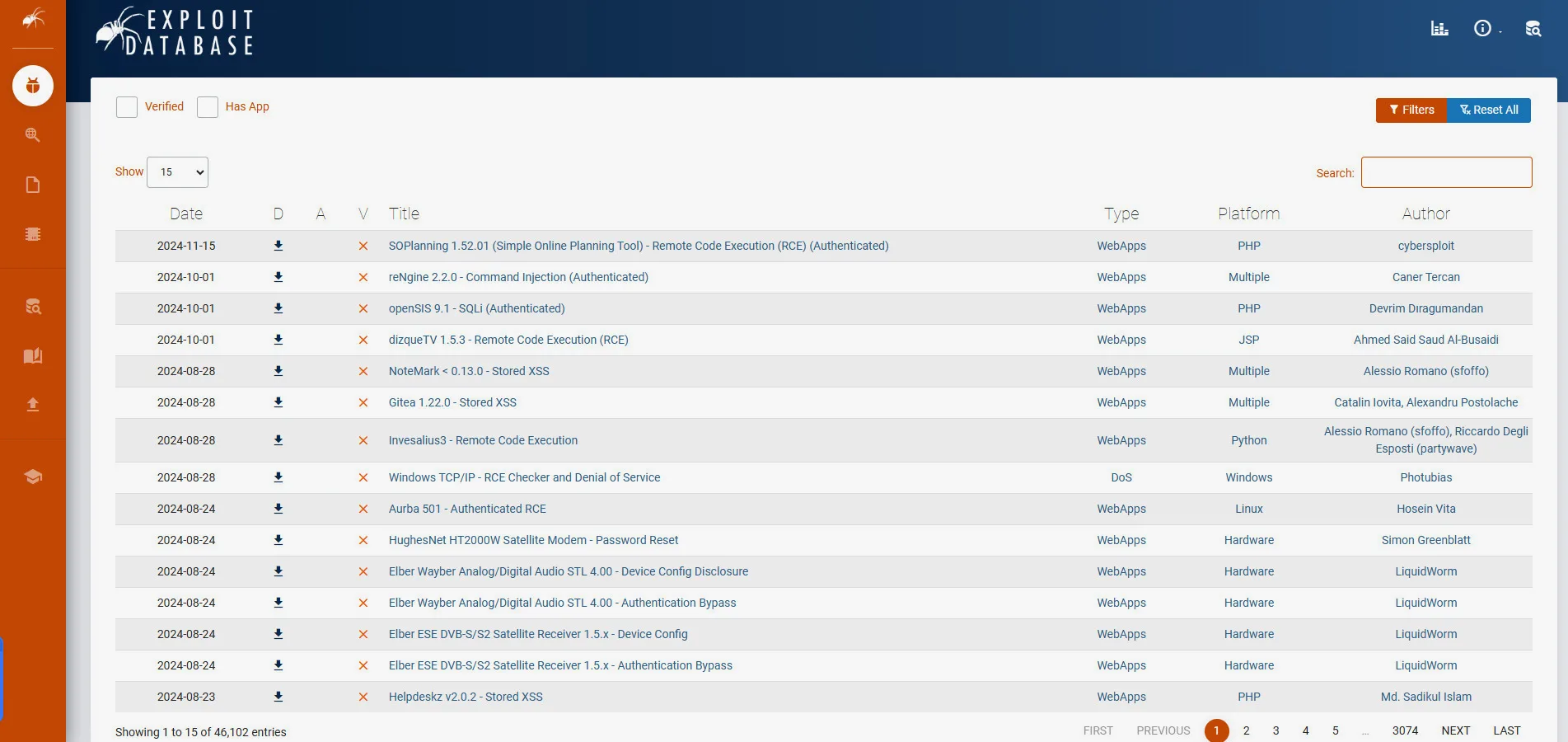Download Elber Wayber Authentication Bypass exploit
Screen dimensions: 1568x742
coord(278,603)
